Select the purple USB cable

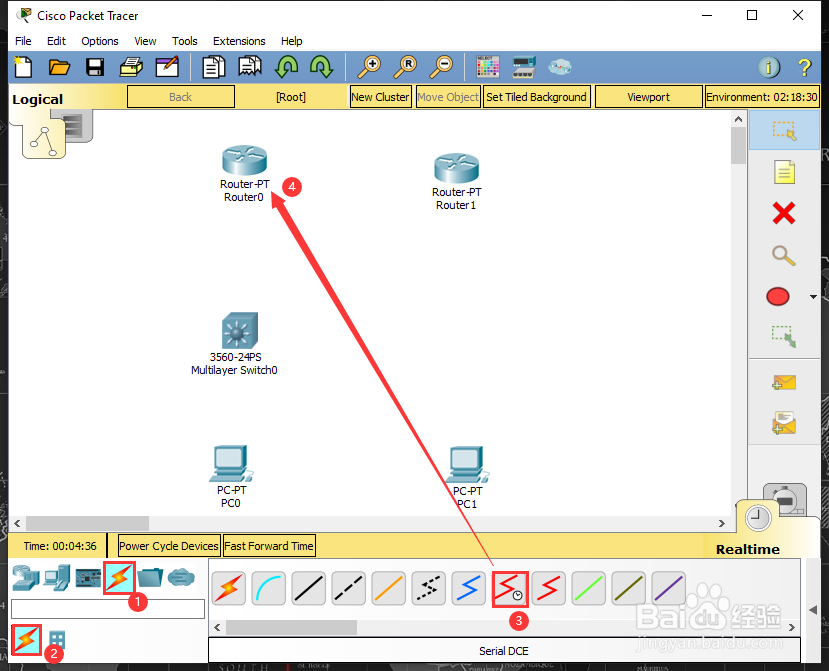[669, 589]
